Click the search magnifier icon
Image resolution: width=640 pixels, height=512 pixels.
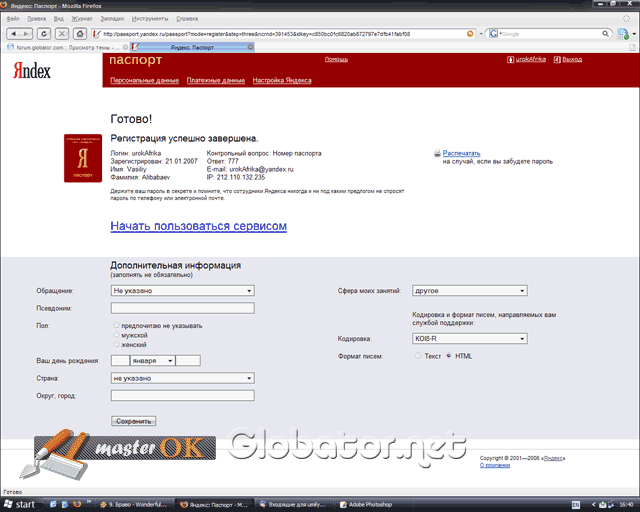coord(605,34)
